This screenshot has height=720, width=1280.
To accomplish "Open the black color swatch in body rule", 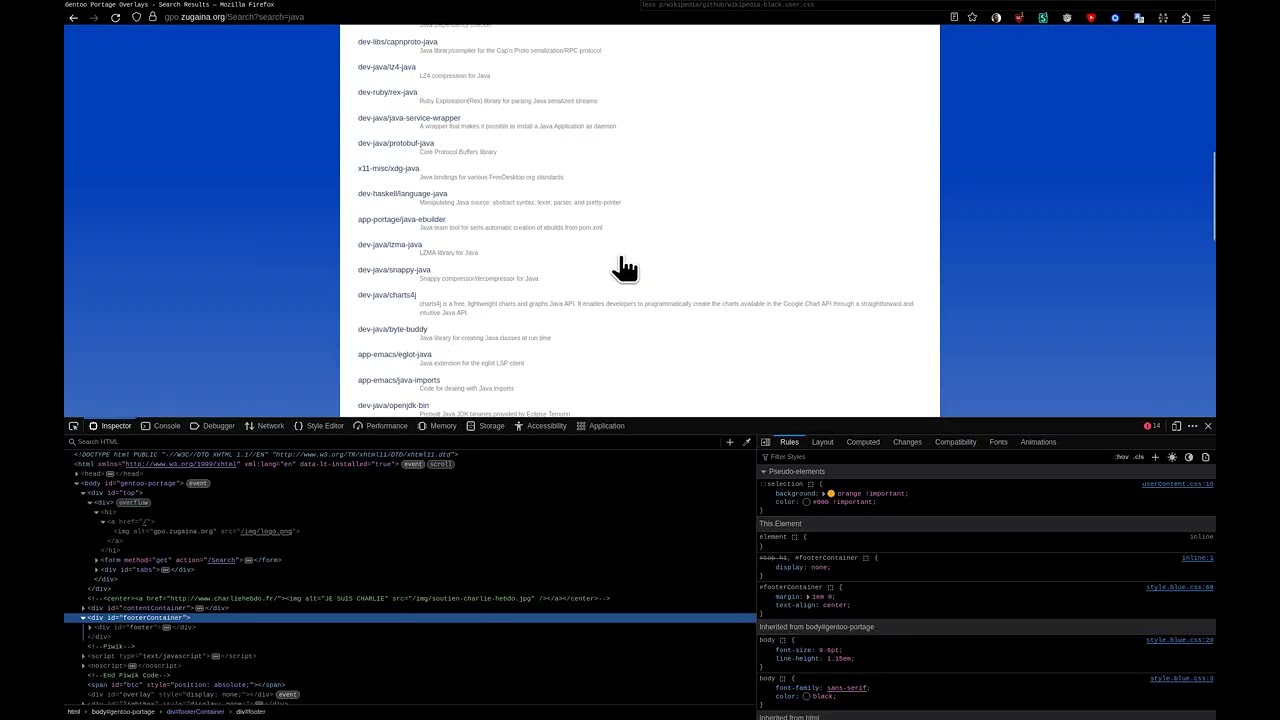I will (806, 696).
